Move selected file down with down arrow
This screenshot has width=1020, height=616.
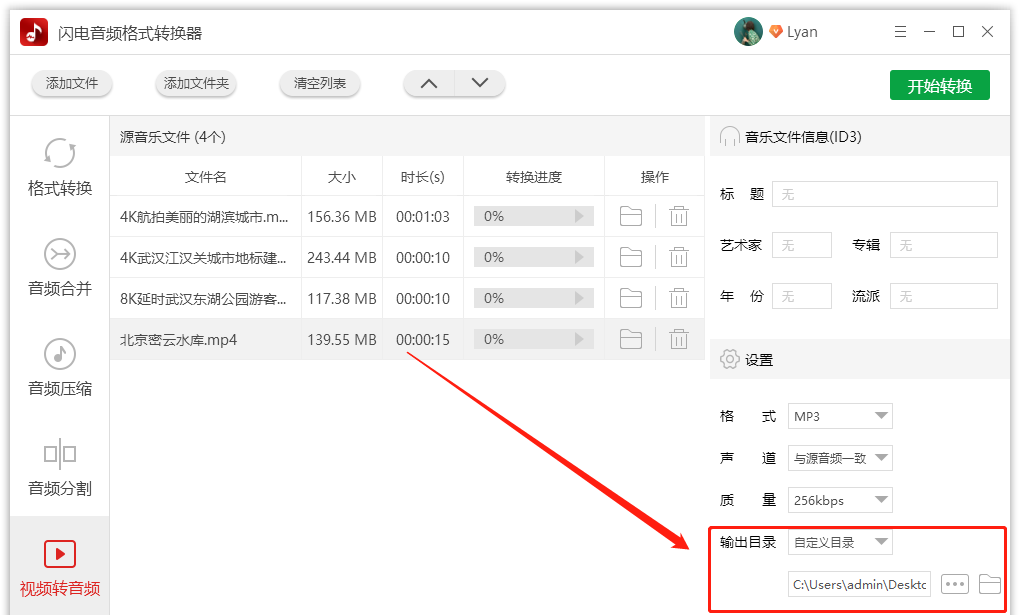[479, 83]
